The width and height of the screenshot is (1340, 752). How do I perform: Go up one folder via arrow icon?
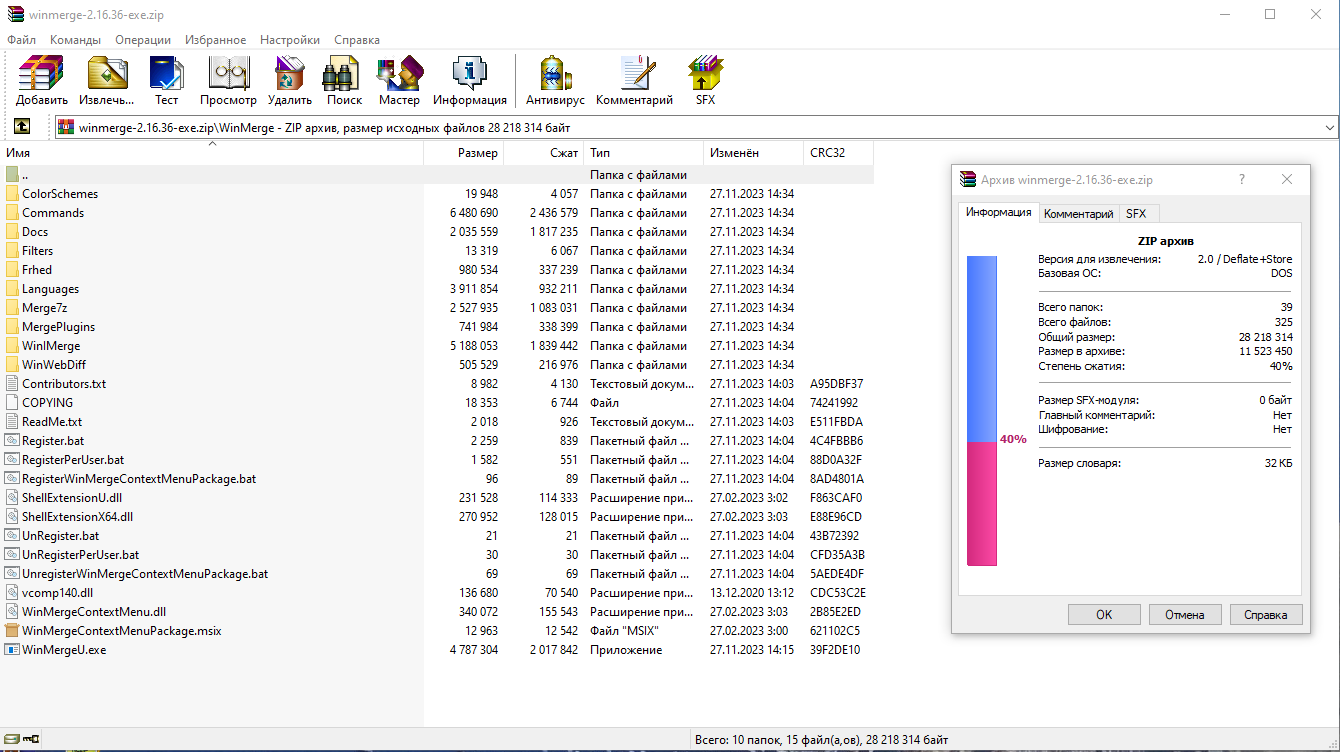[x=22, y=127]
